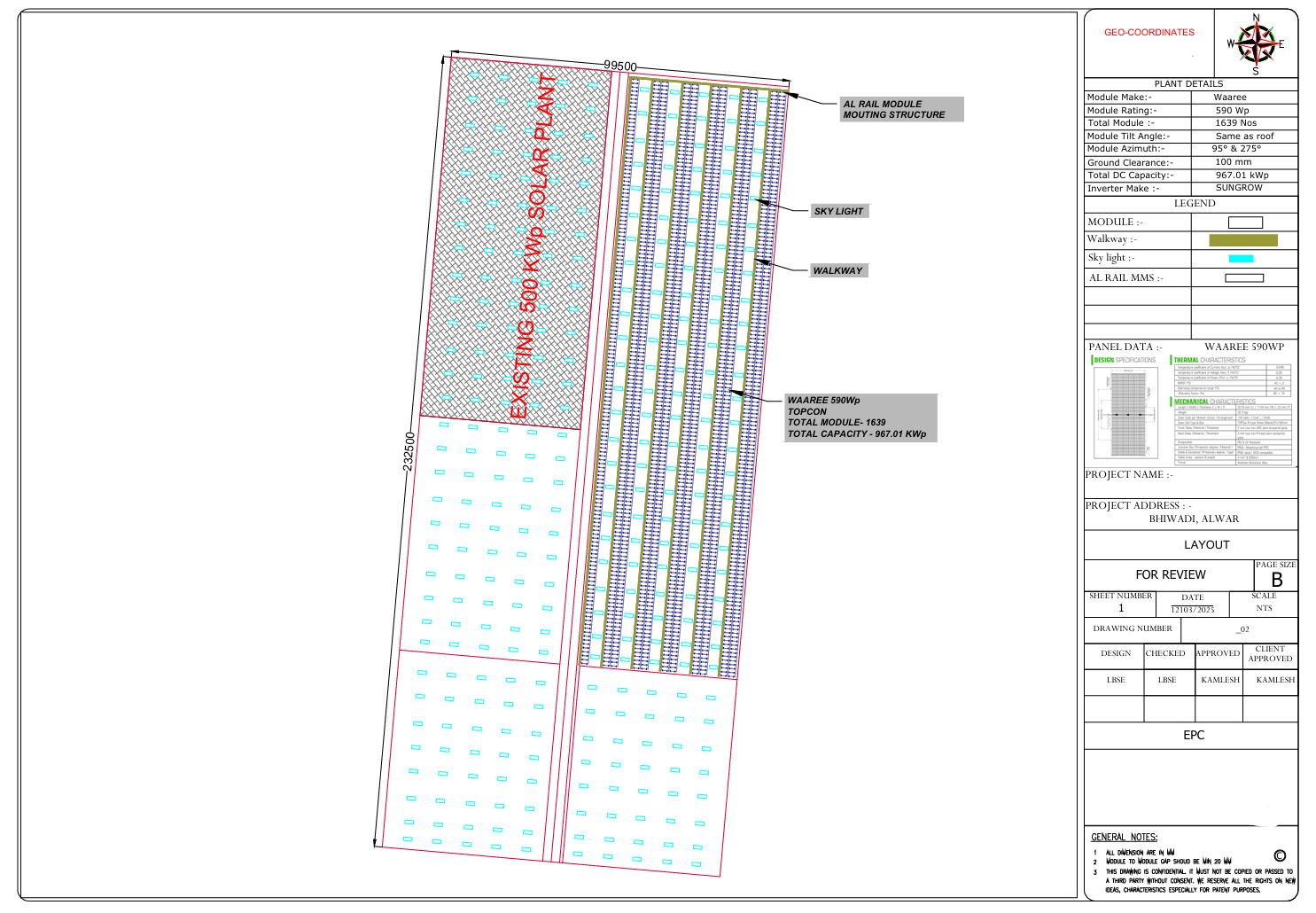1316x913 pixels.
Task: Click the page size B cell
Action: (1276, 574)
